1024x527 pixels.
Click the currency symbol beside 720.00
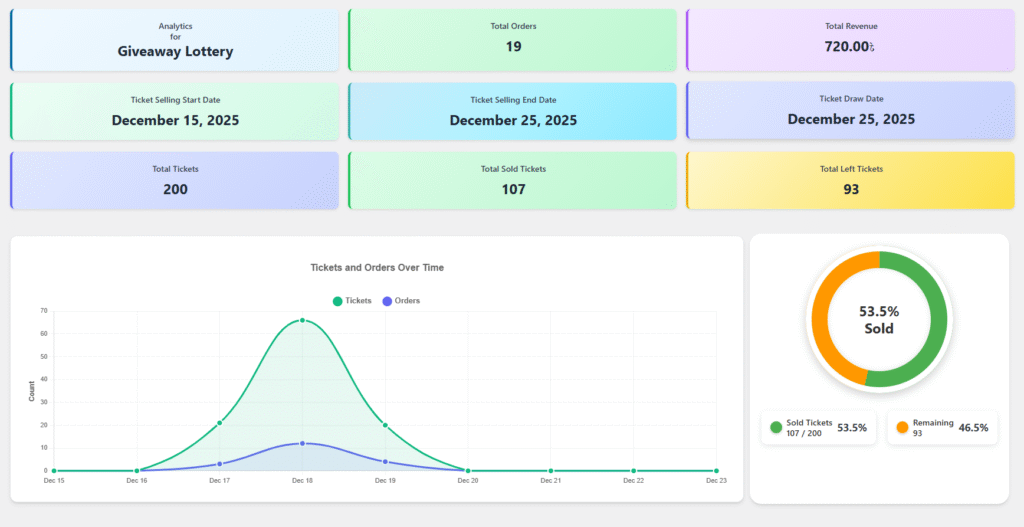pyautogui.click(x=872, y=47)
